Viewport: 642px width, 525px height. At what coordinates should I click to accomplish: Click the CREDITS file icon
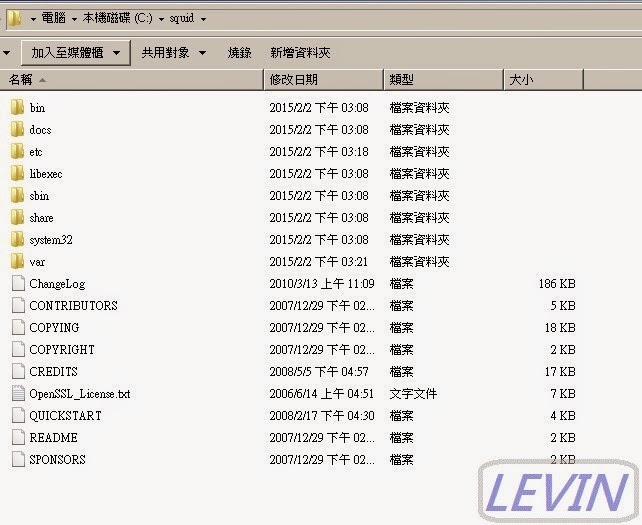tap(18, 371)
